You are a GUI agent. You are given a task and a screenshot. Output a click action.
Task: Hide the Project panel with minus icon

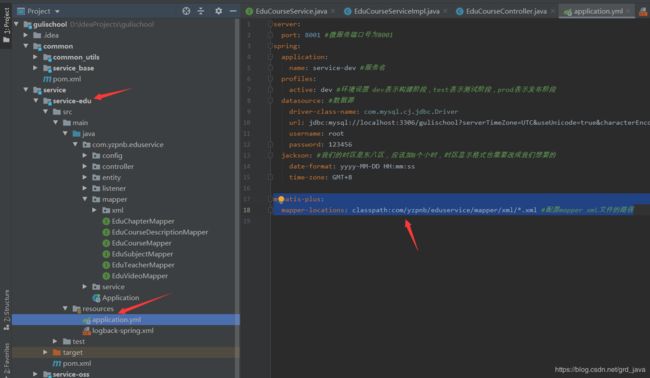(233, 11)
